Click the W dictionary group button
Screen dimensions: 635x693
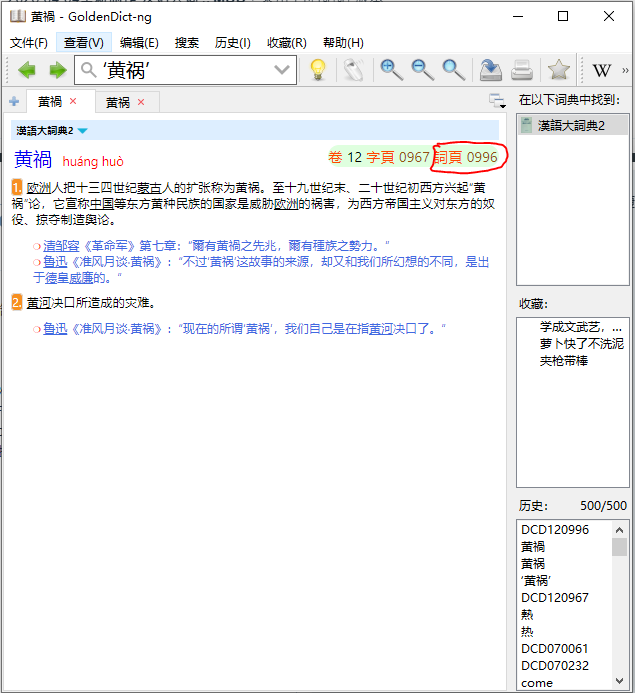click(x=601, y=70)
